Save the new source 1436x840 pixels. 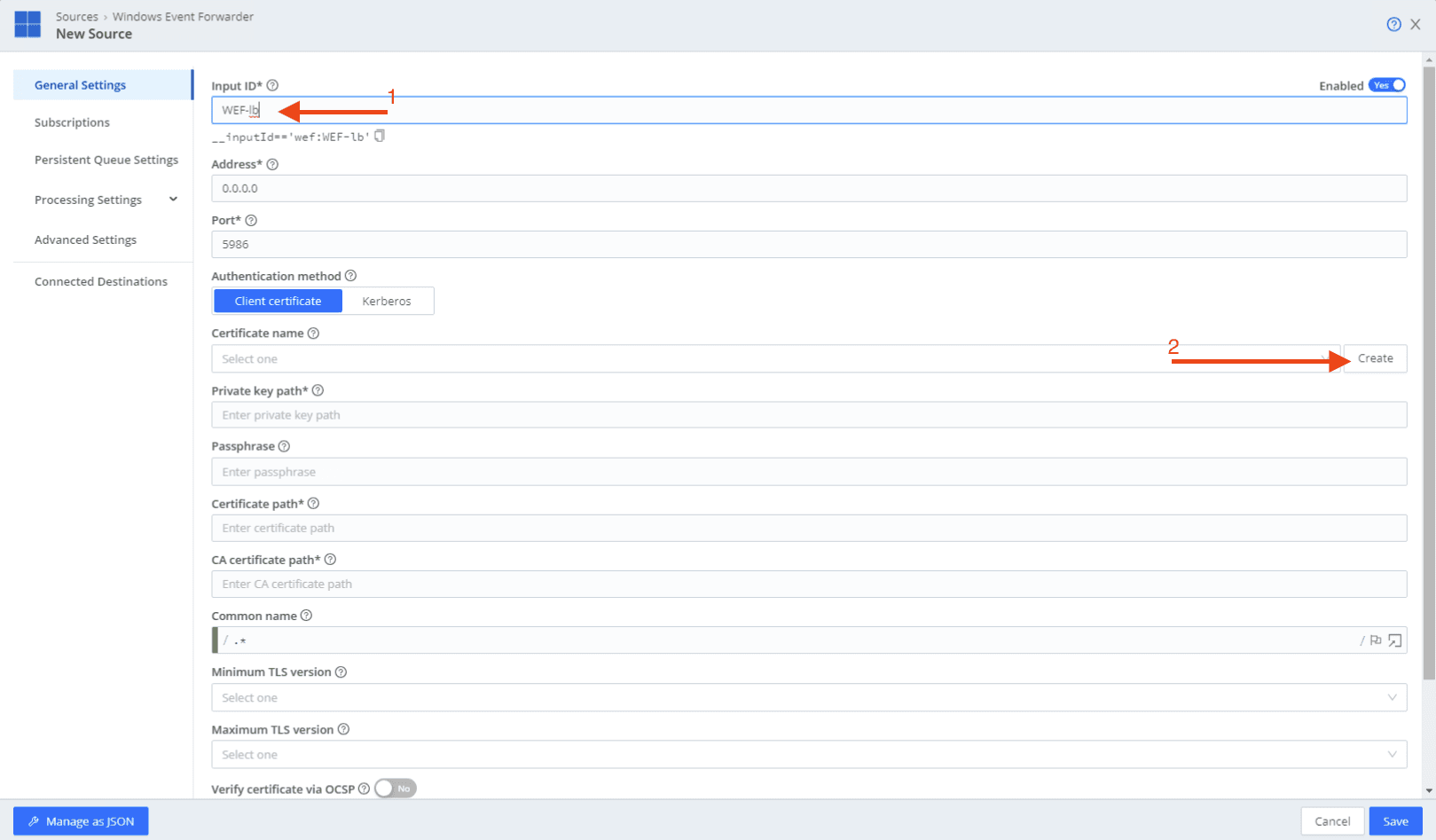tap(1394, 820)
